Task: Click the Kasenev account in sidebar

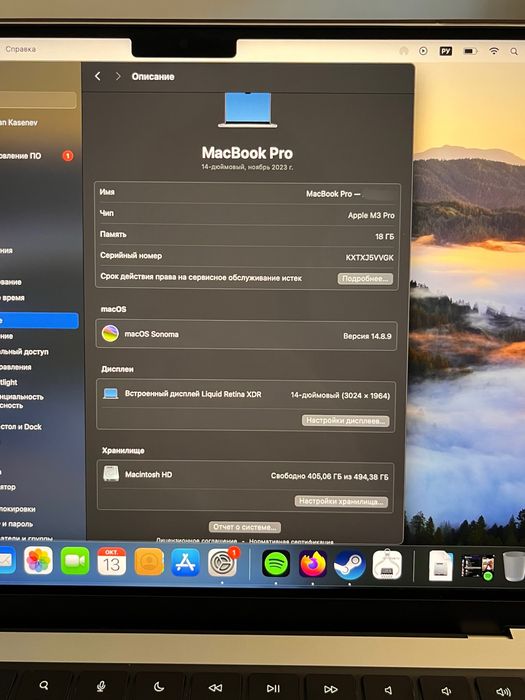Action: coord(19,122)
